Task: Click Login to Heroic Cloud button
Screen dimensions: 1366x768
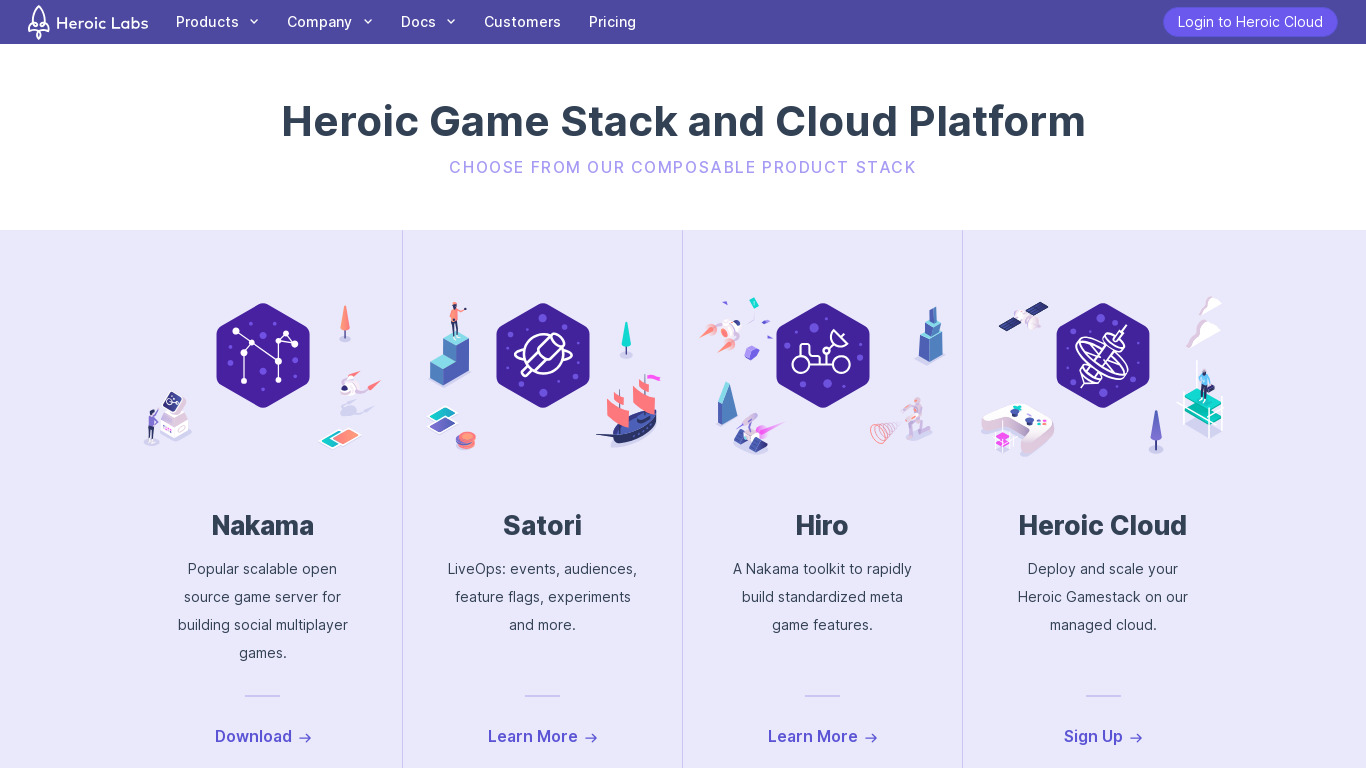Action: pyautogui.click(x=1250, y=22)
